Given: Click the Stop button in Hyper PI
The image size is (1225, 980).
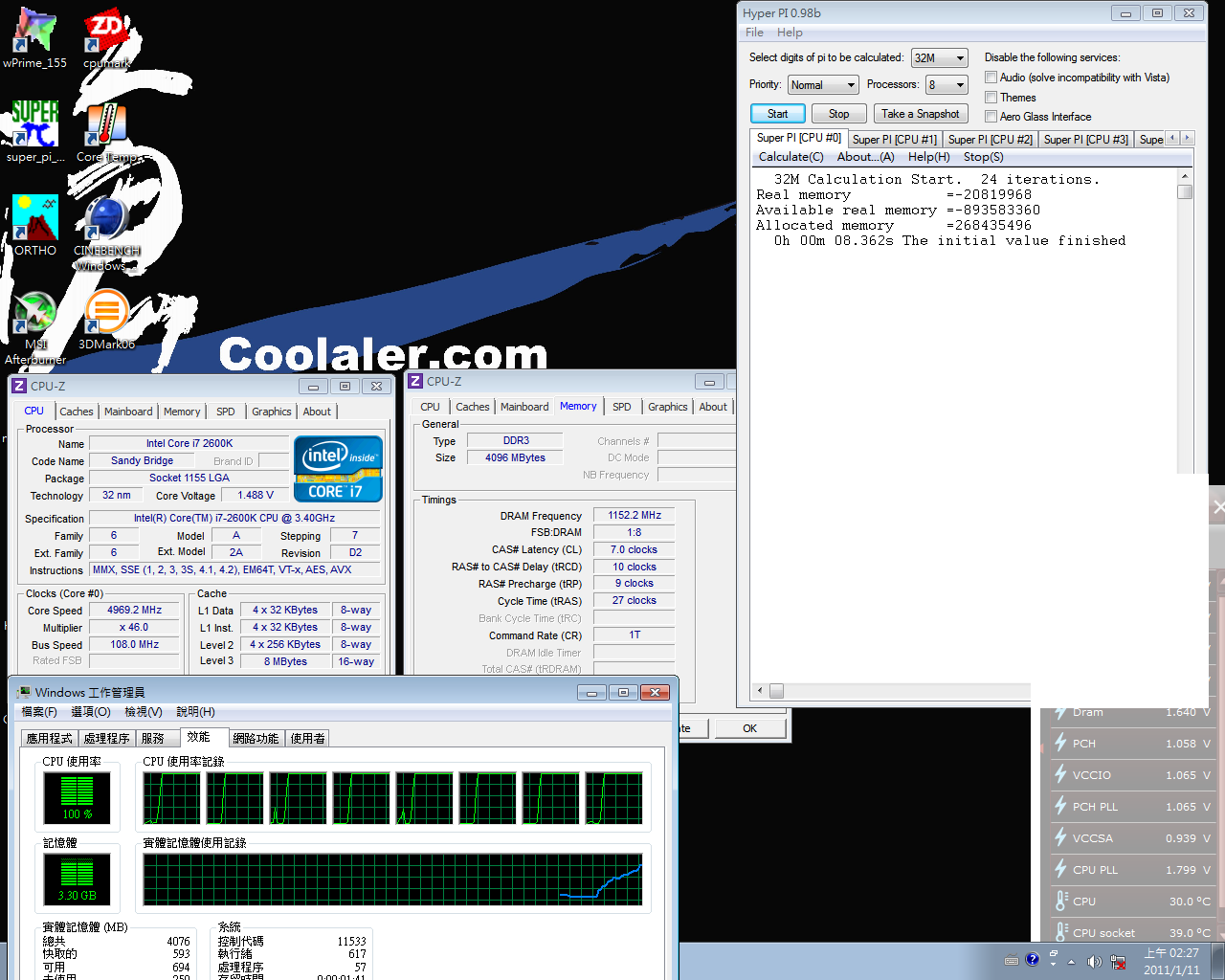Looking at the screenshot, I should click(839, 114).
